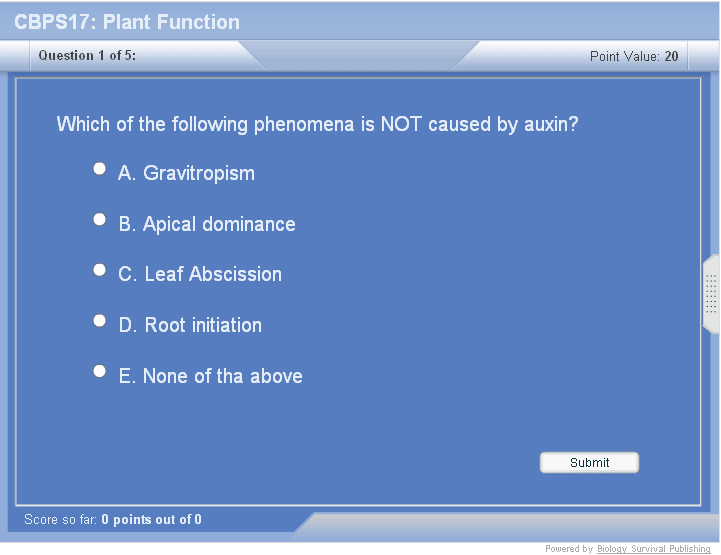The height and width of the screenshot is (555, 721).
Task: Click the 'CBPS17: Plant Function' title
Action: [x=127, y=22]
